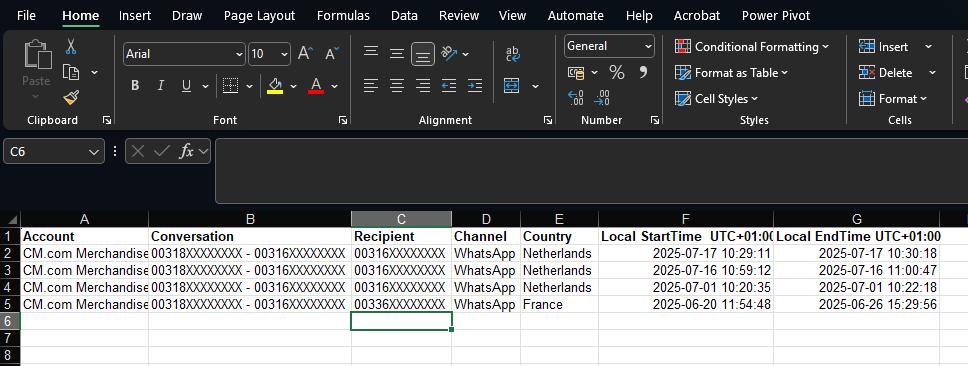The height and width of the screenshot is (366, 968).
Task: Open the Format cells menu
Action: (893, 99)
